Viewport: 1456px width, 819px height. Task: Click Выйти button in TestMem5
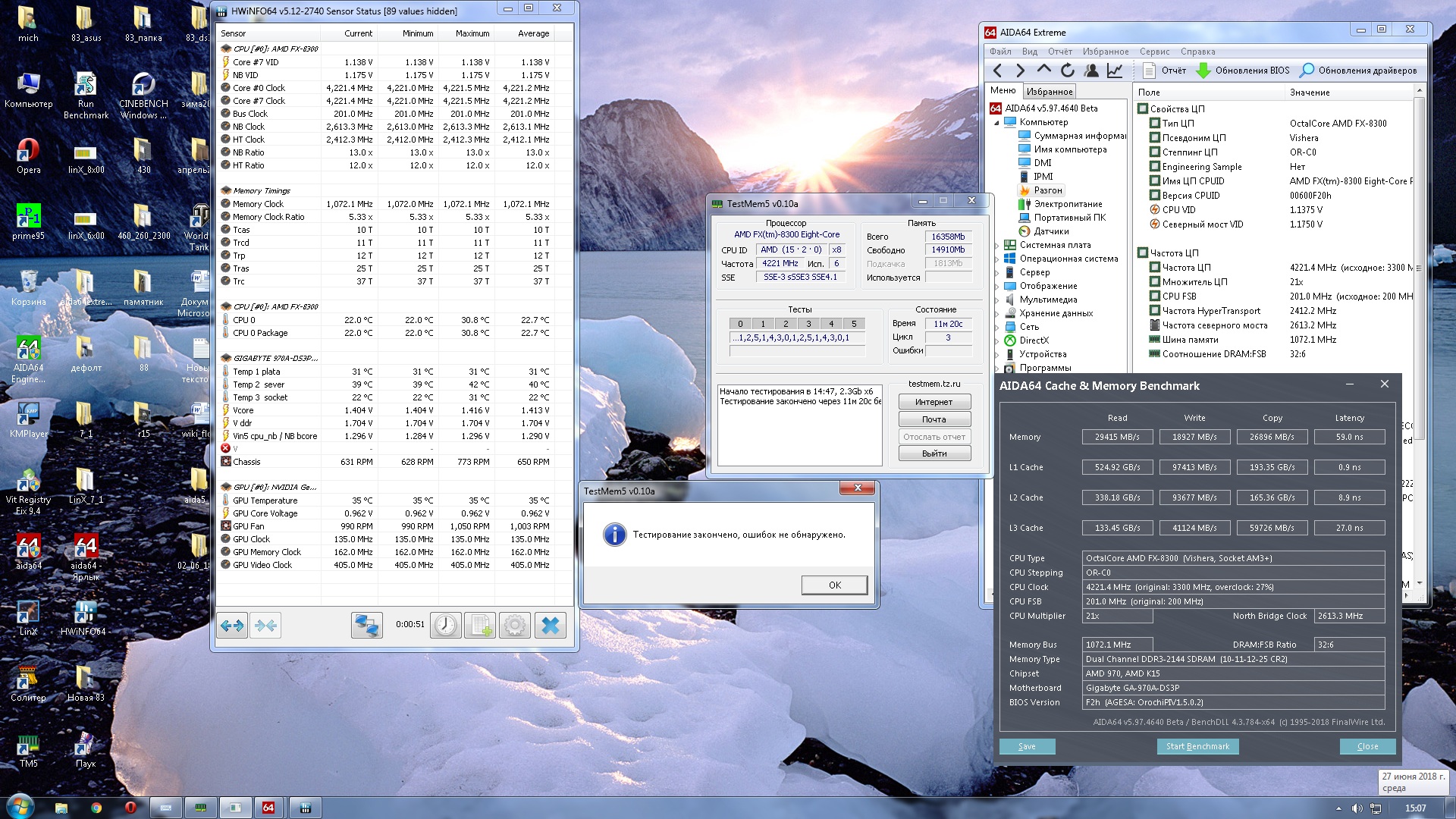[x=934, y=453]
